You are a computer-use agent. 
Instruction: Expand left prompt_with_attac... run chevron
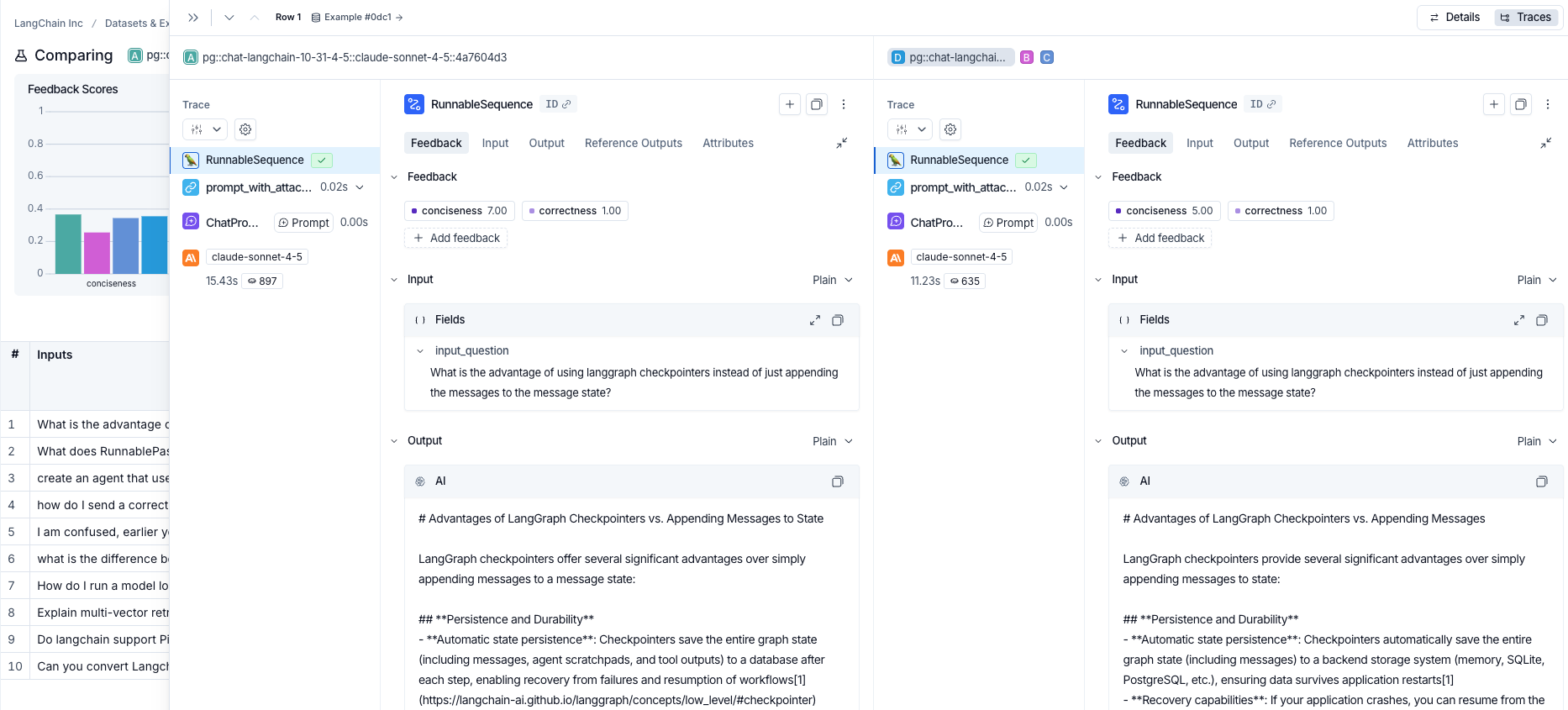click(x=360, y=187)
